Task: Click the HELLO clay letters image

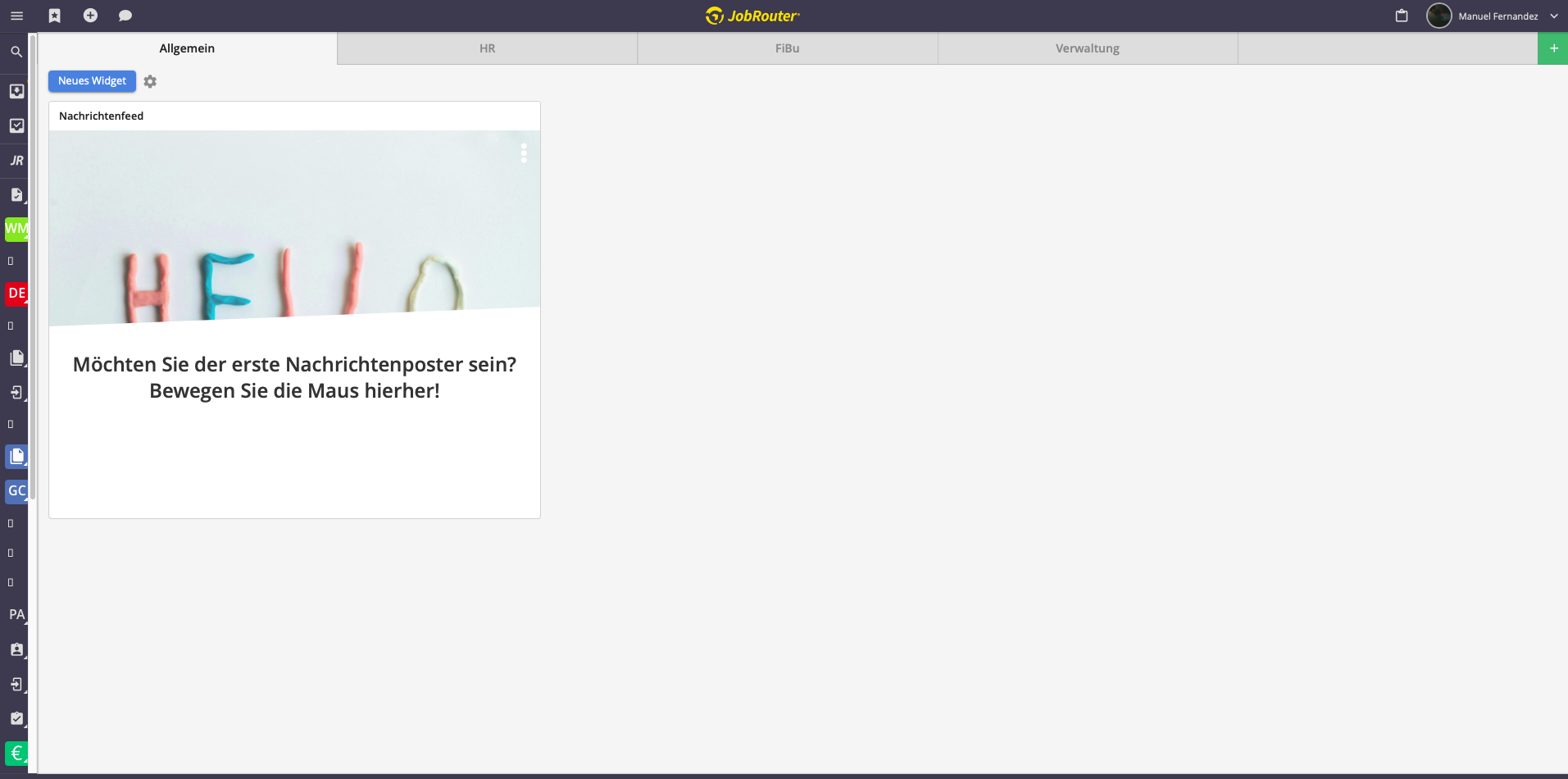Action: (x=294, y=228)
